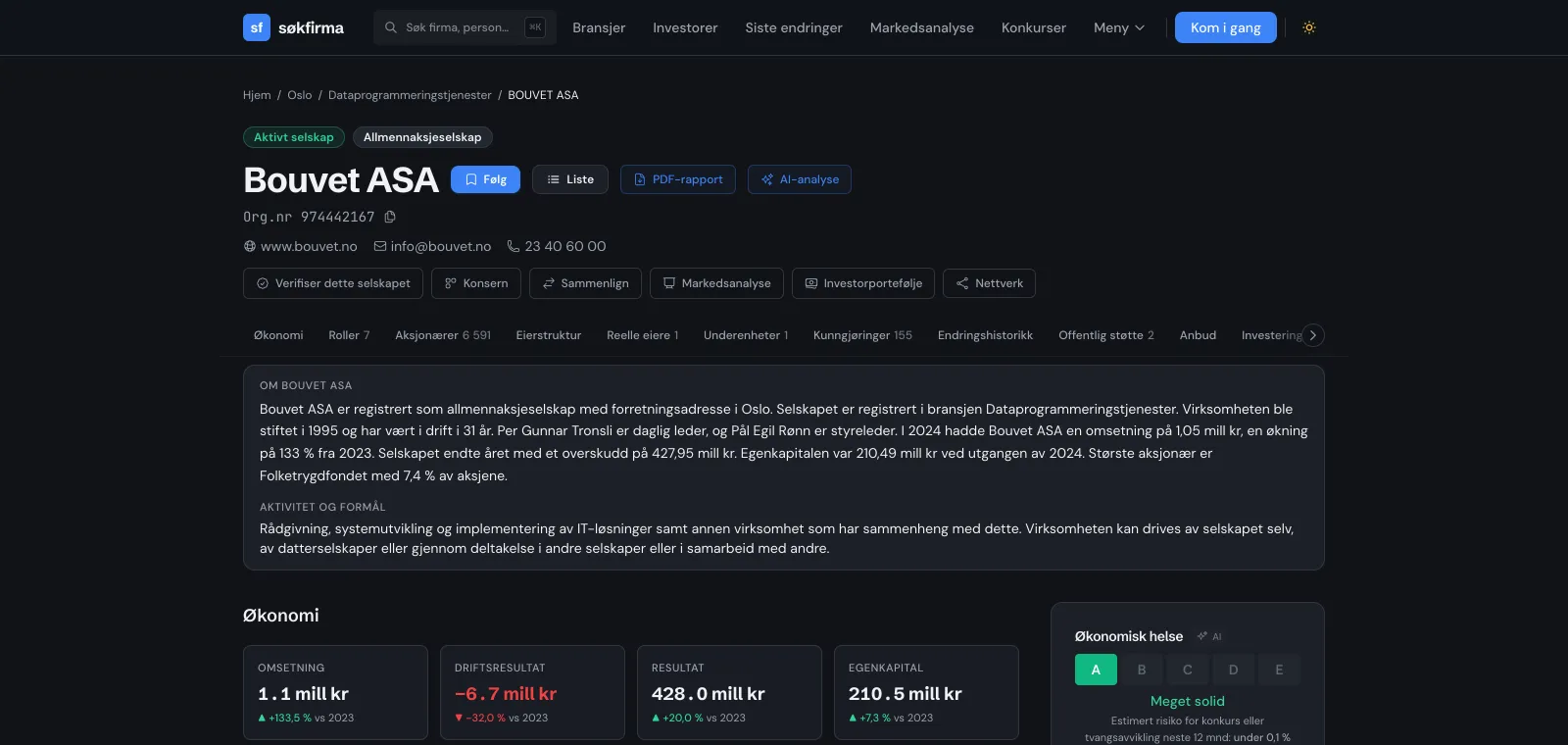Focus the Søk firma, person search field
The height and width of the screenshot is (745, 1568).
(x=465, y=27)
